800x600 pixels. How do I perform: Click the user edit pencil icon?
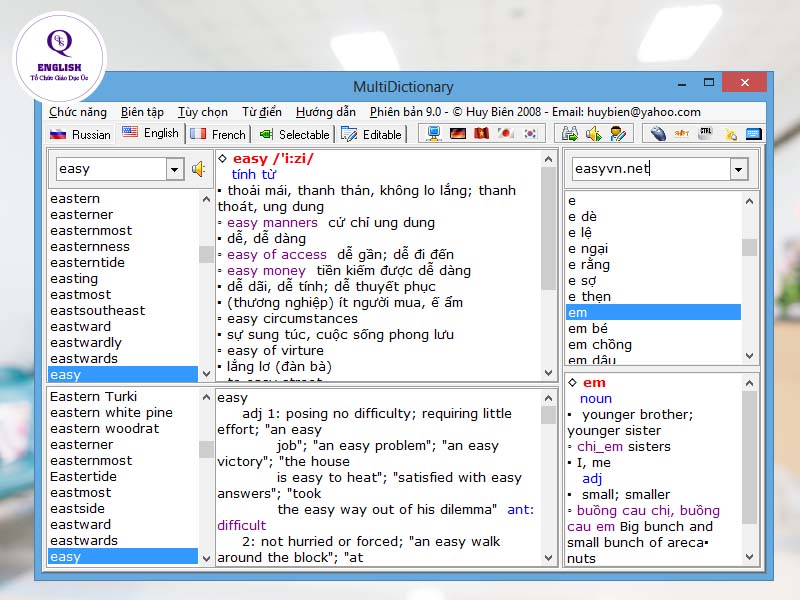click(618, 134)
